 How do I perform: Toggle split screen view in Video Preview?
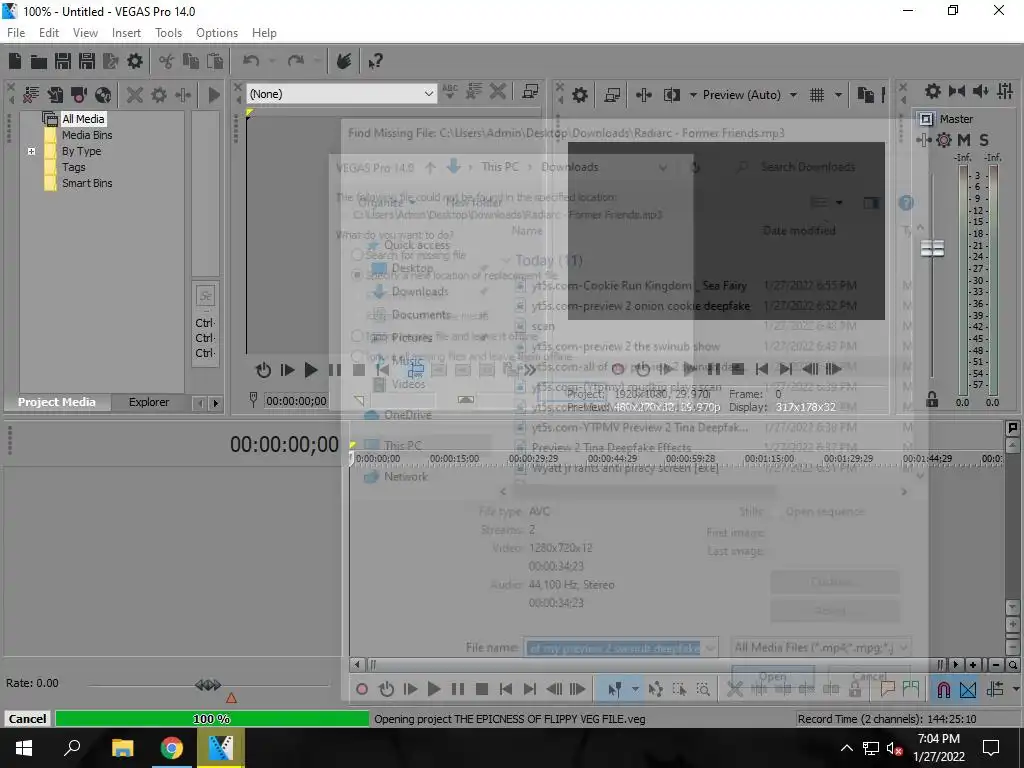[671, 95]
